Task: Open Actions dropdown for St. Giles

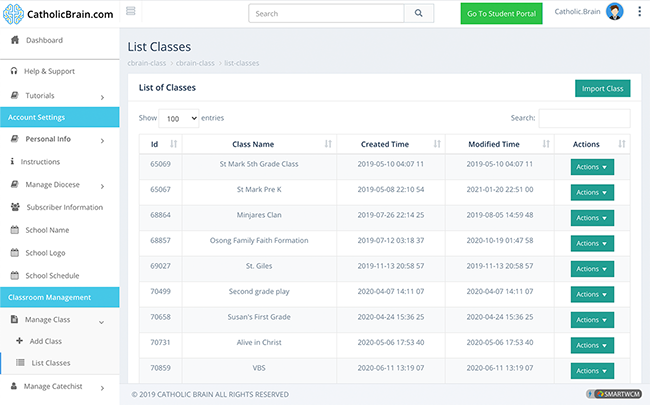Action: click(x=592, y=269)
